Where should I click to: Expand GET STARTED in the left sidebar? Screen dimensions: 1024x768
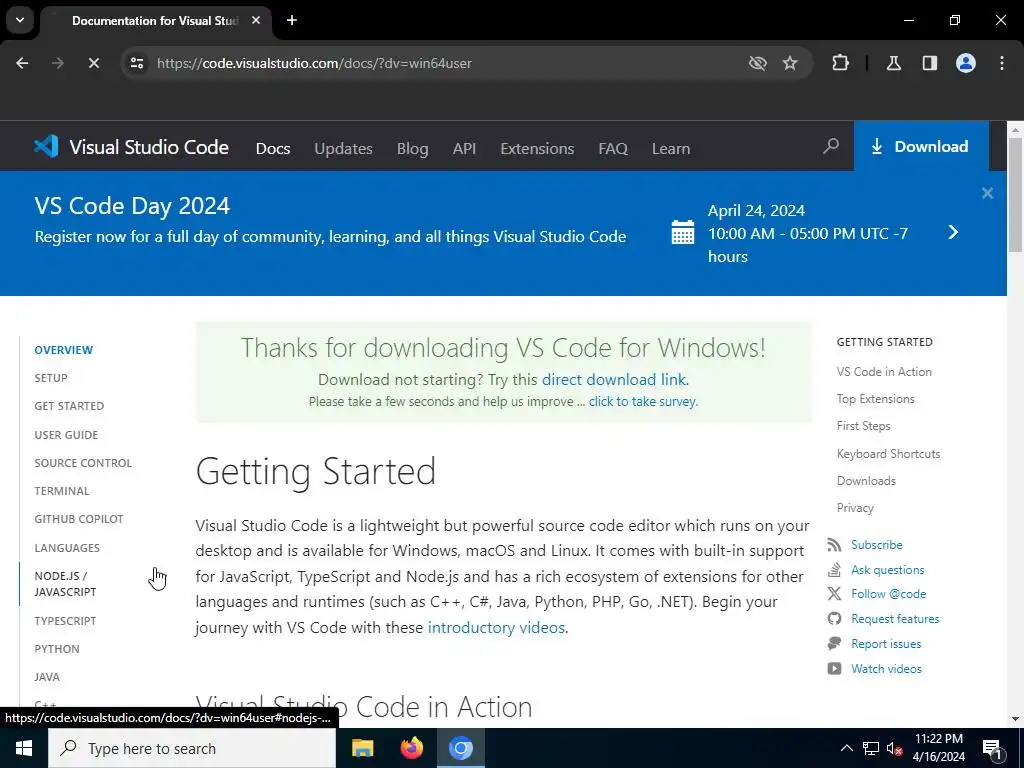69,406
